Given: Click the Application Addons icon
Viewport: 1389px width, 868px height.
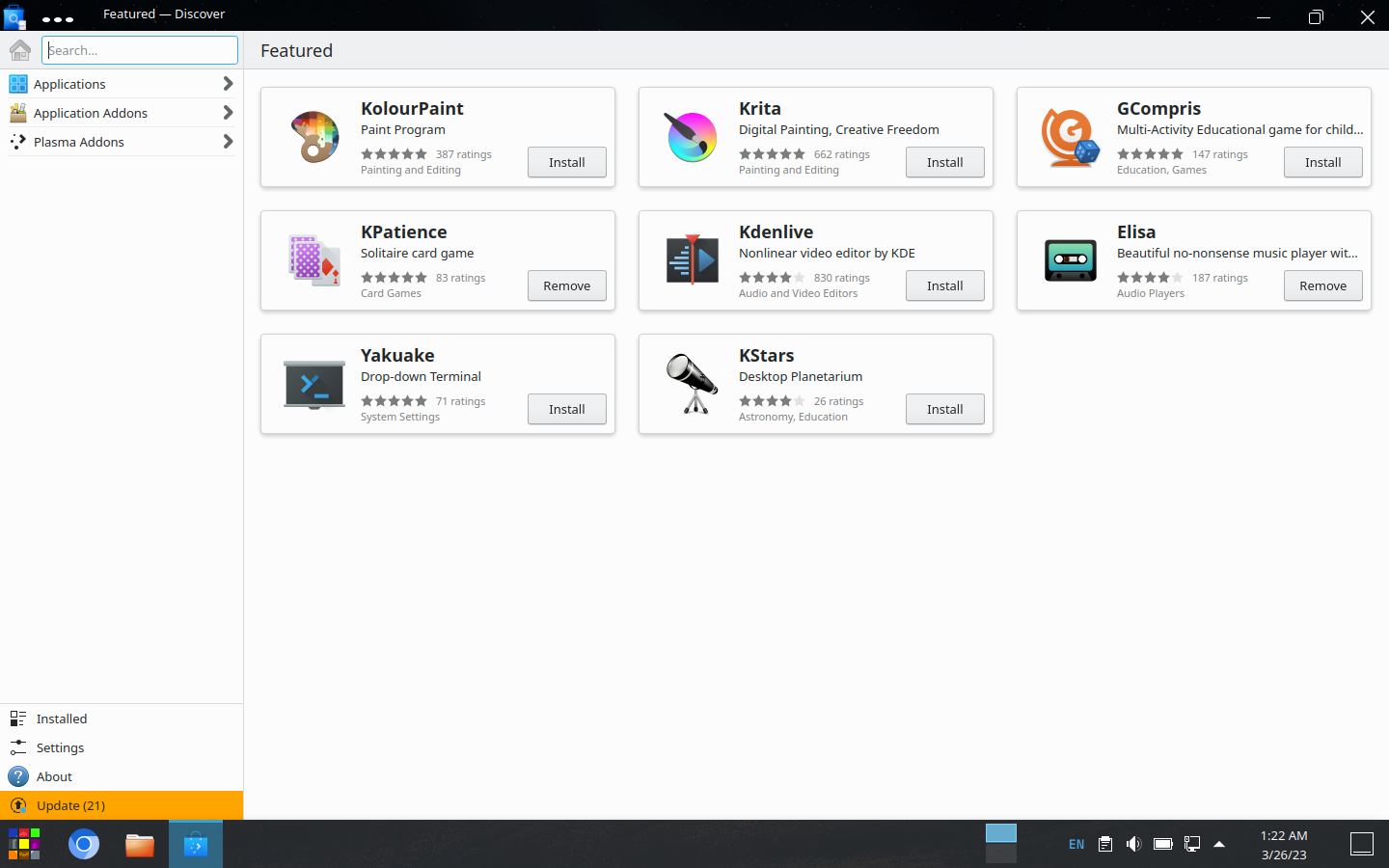Looking at the screenshot, I should tap(18, 113).
